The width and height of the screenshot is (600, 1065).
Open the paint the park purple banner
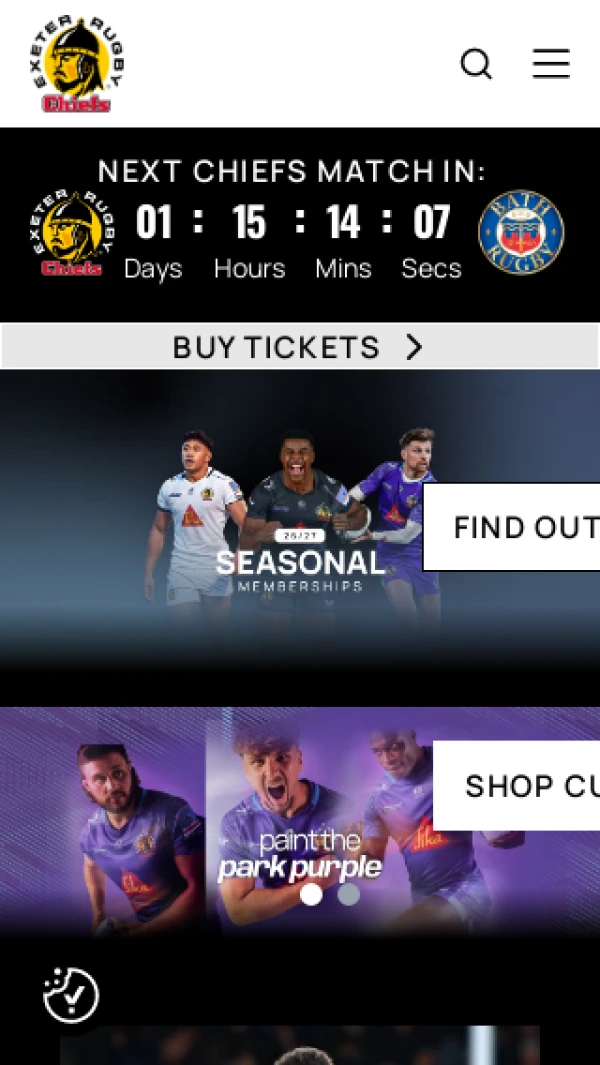(300, 822)
